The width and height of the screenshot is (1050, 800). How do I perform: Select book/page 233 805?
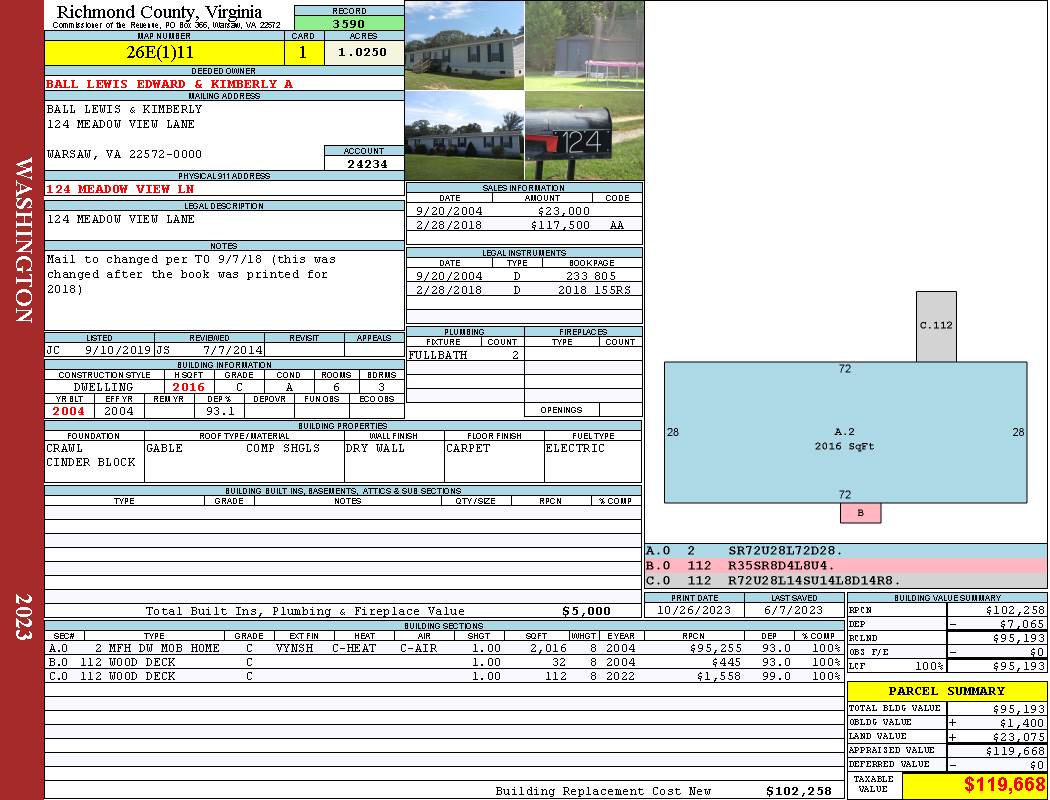591,276
